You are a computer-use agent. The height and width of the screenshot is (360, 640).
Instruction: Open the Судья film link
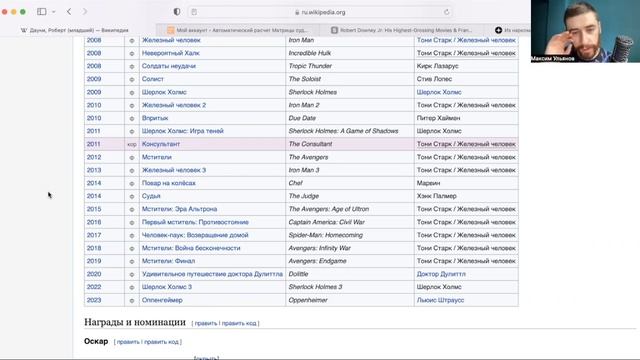coord(151,196)
